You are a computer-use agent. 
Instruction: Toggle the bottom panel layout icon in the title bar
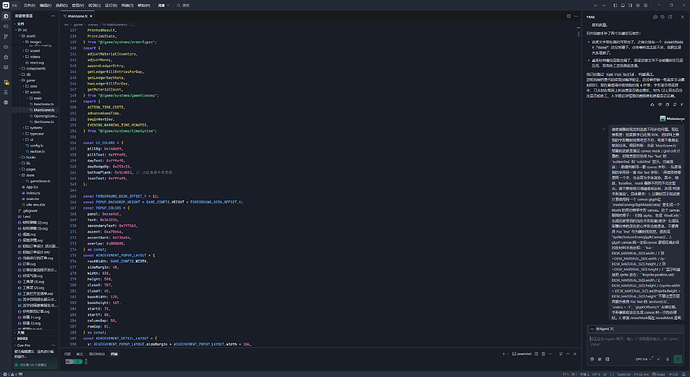tap(623, 5)
